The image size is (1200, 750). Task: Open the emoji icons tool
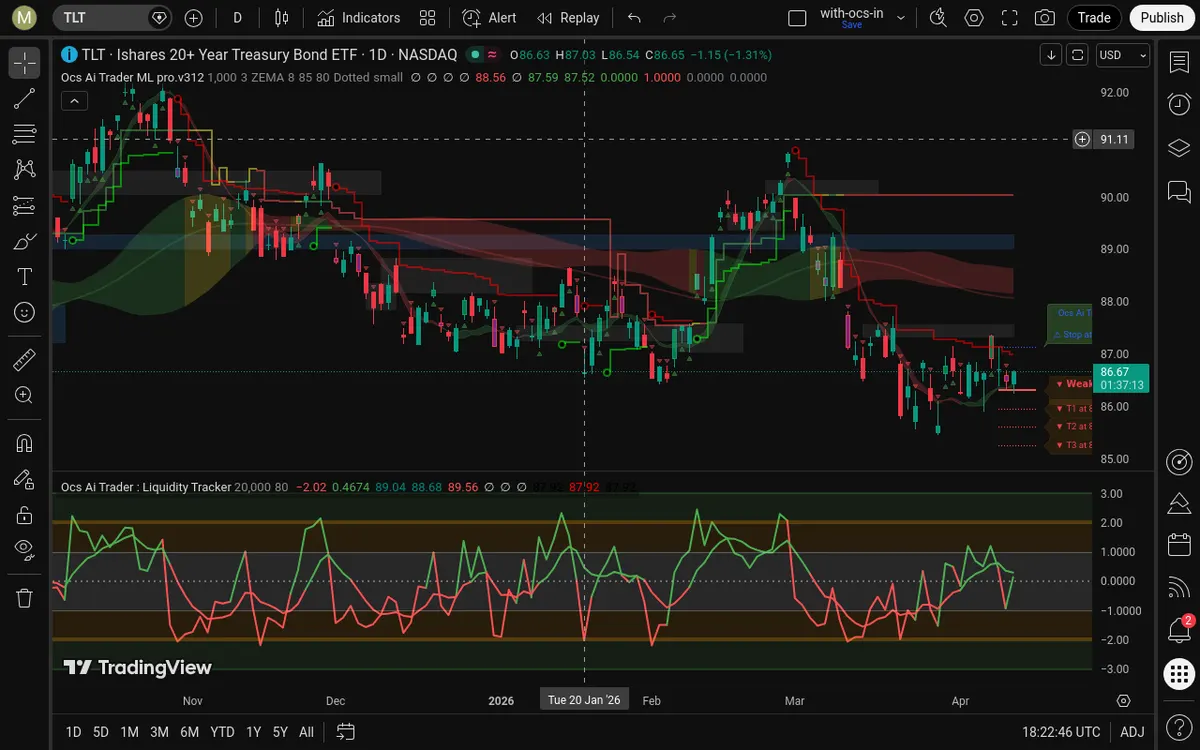pos(25,312)
